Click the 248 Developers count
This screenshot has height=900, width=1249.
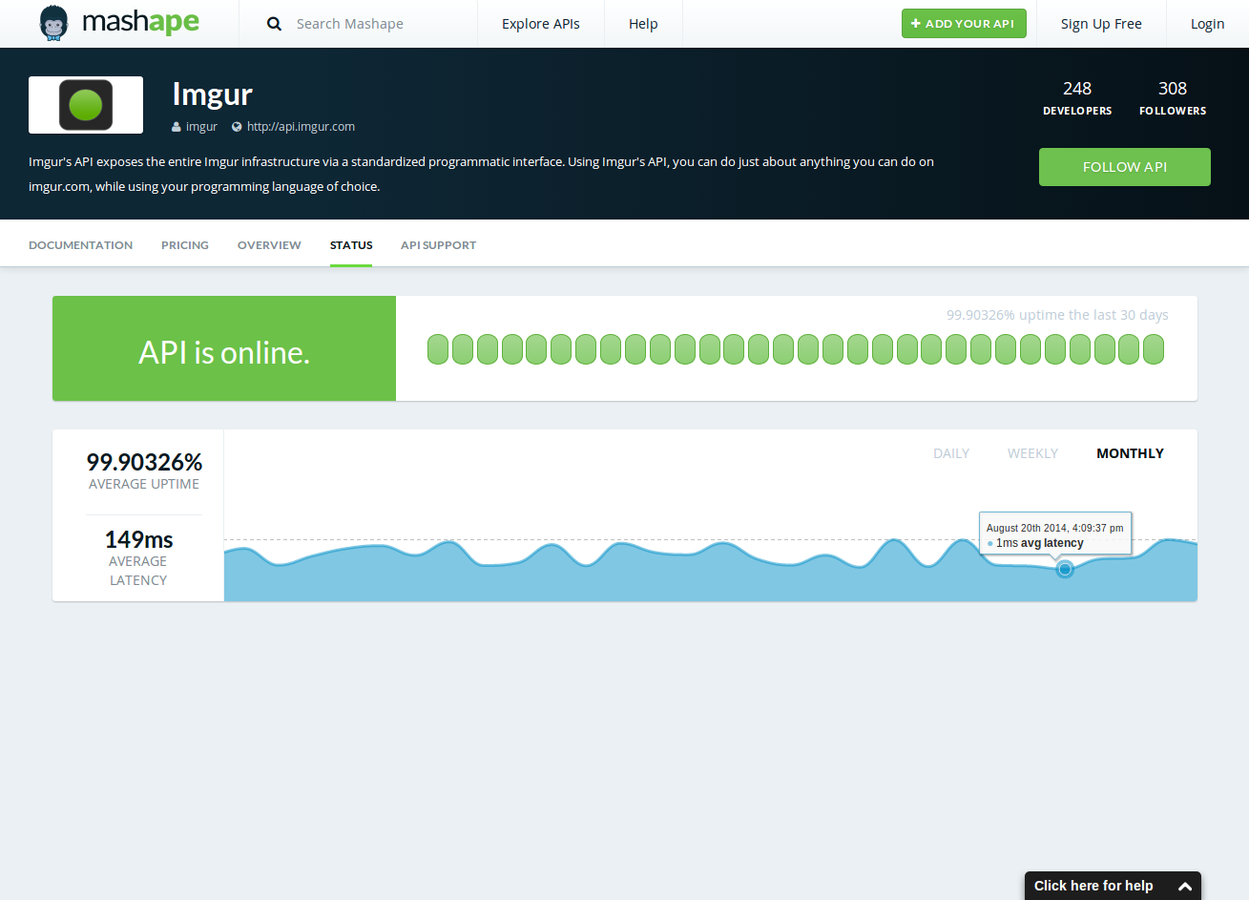click(1077, 98)
